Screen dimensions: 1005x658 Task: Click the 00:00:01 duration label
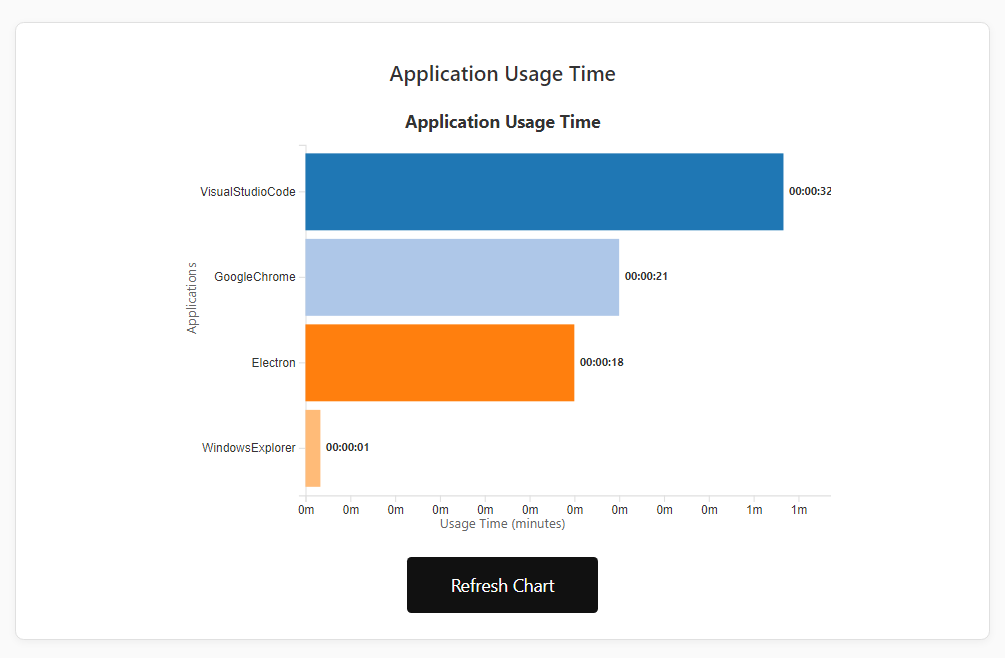pos(347,447)
